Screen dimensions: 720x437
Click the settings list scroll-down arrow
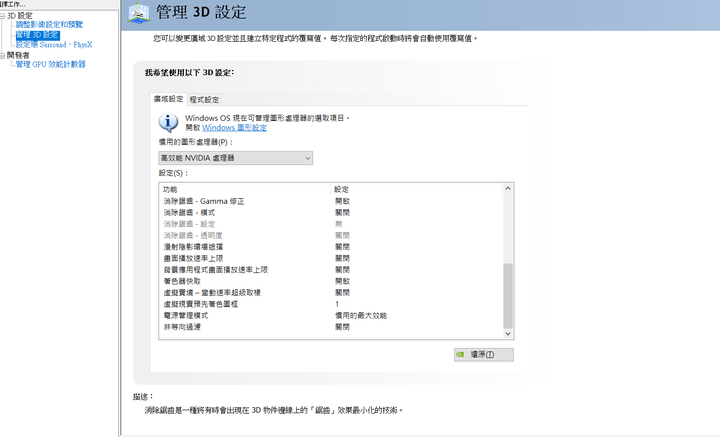[x=508, y=334]
